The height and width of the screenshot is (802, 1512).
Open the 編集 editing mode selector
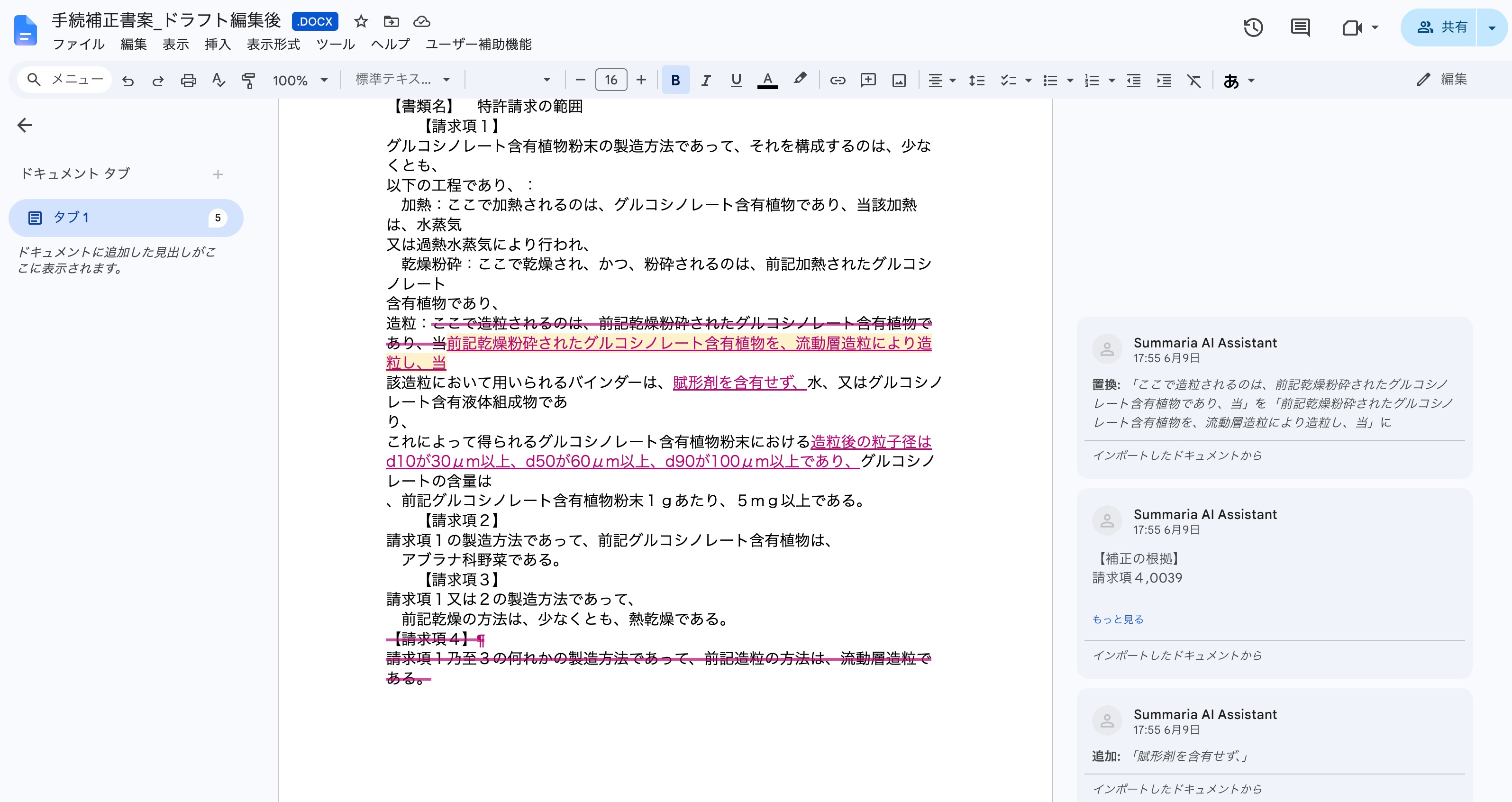pyautogui.click(x=1441, y=80)
